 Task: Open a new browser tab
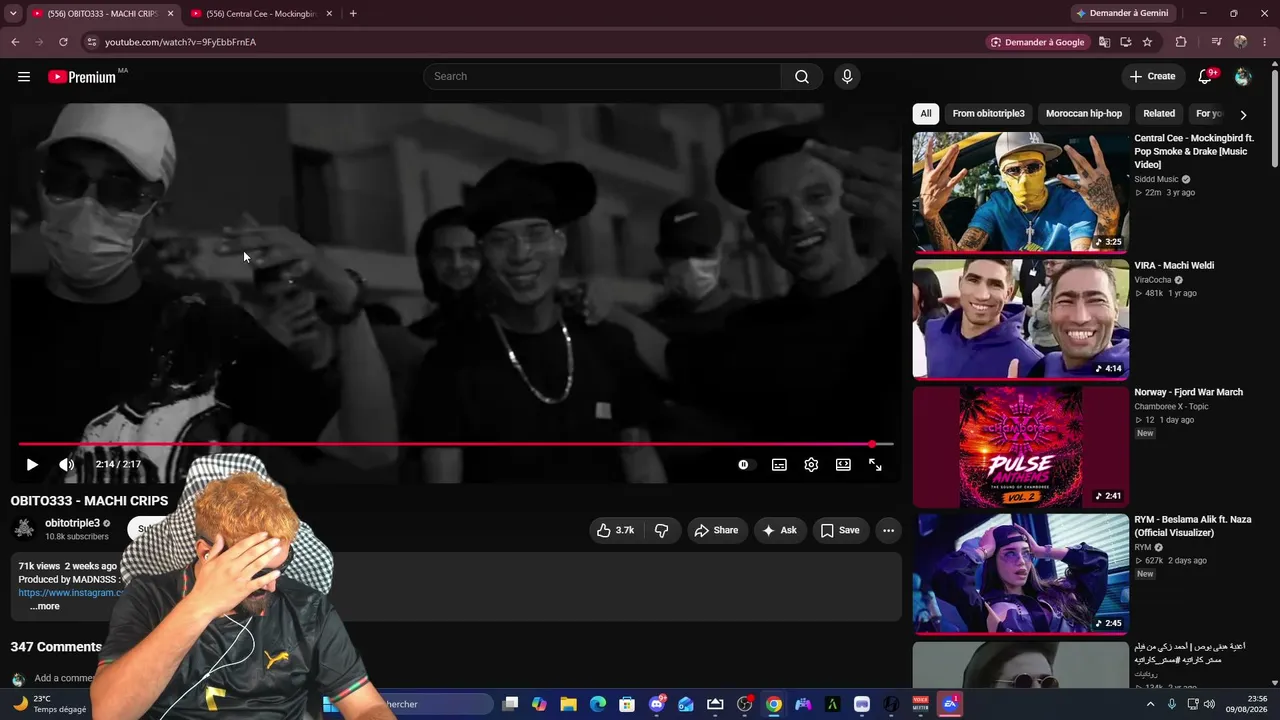[353, 14]
